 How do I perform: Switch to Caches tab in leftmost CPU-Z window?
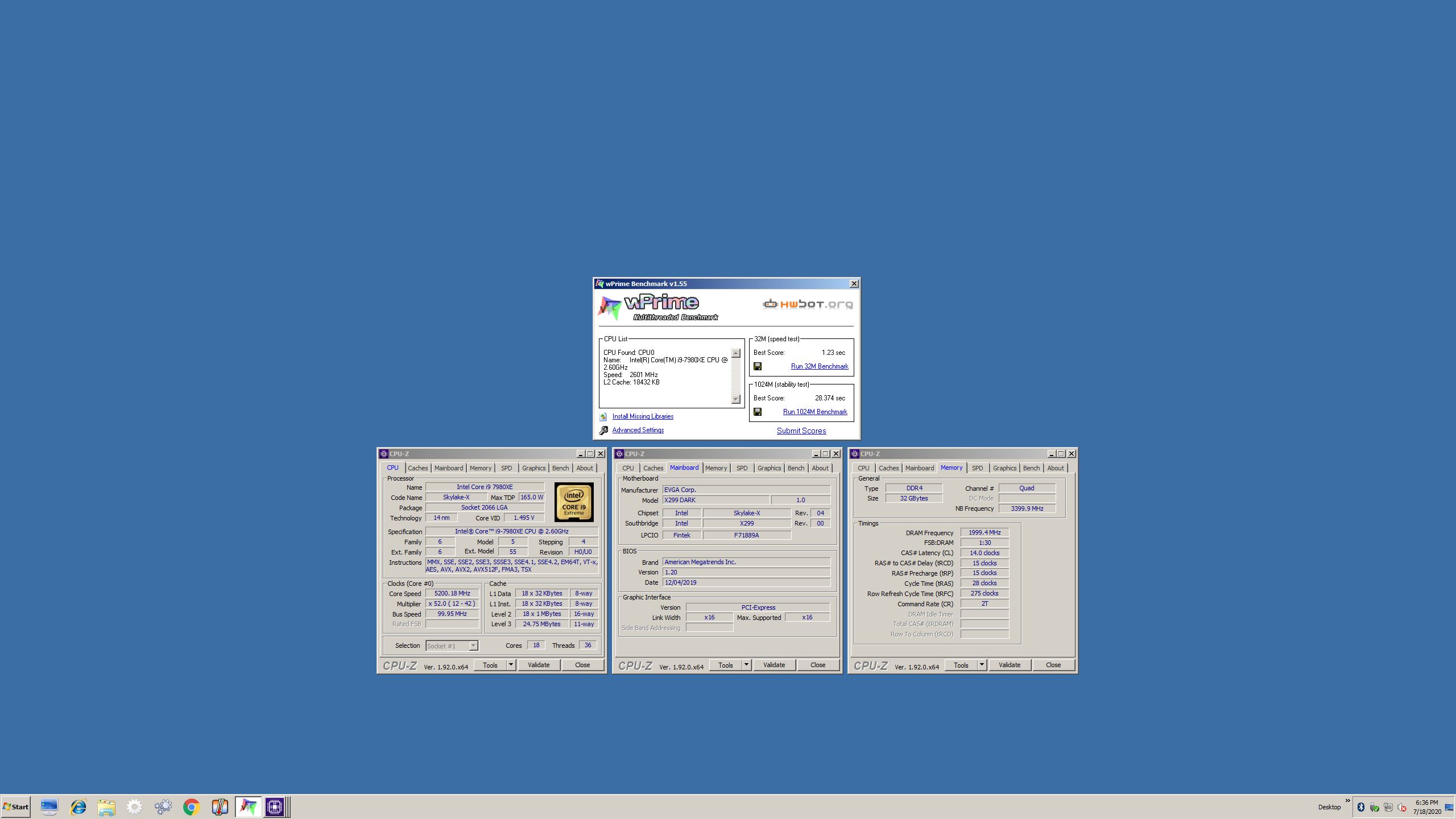click(x=417, y=468)
